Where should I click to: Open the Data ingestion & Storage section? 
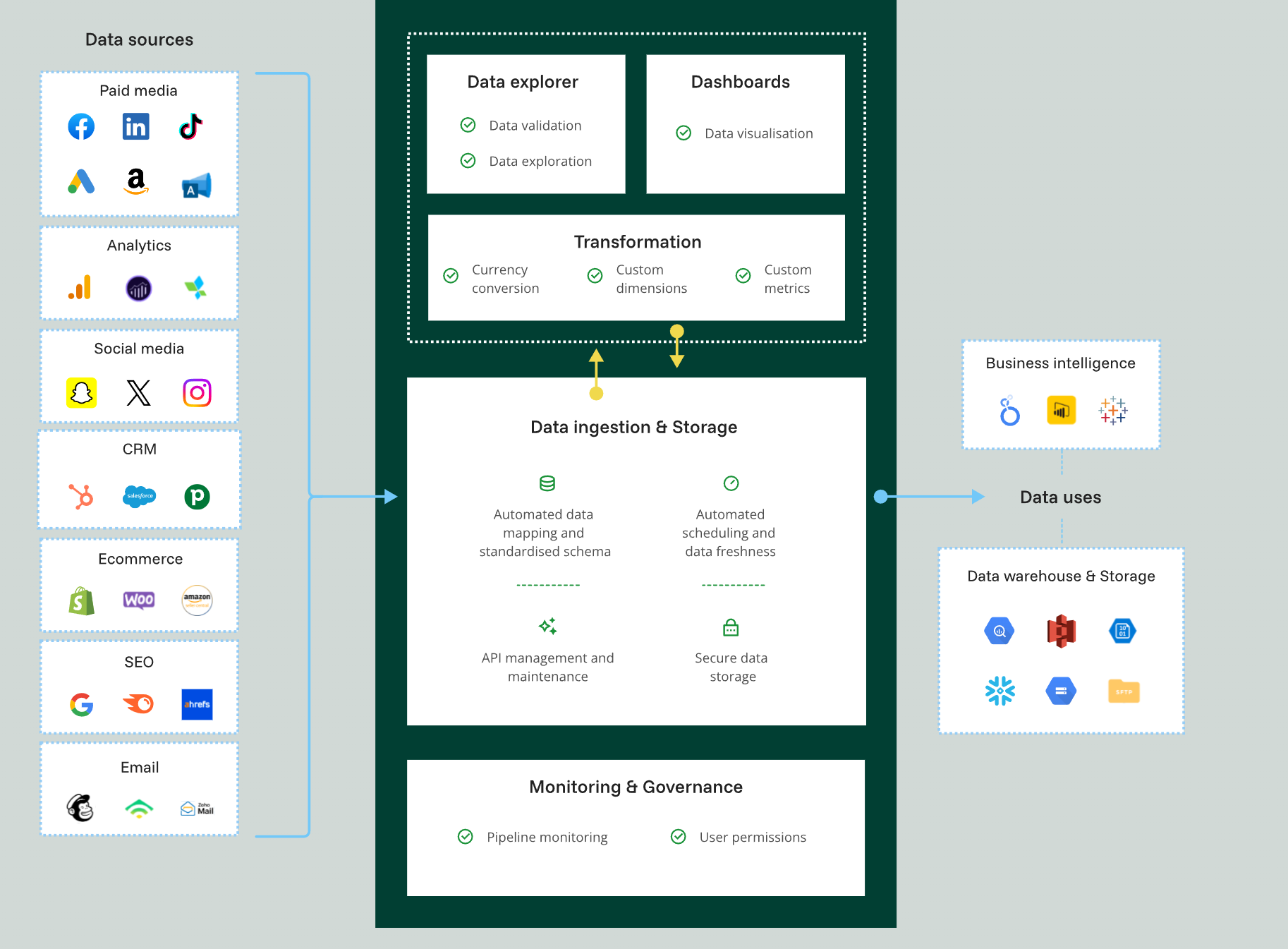635,427
